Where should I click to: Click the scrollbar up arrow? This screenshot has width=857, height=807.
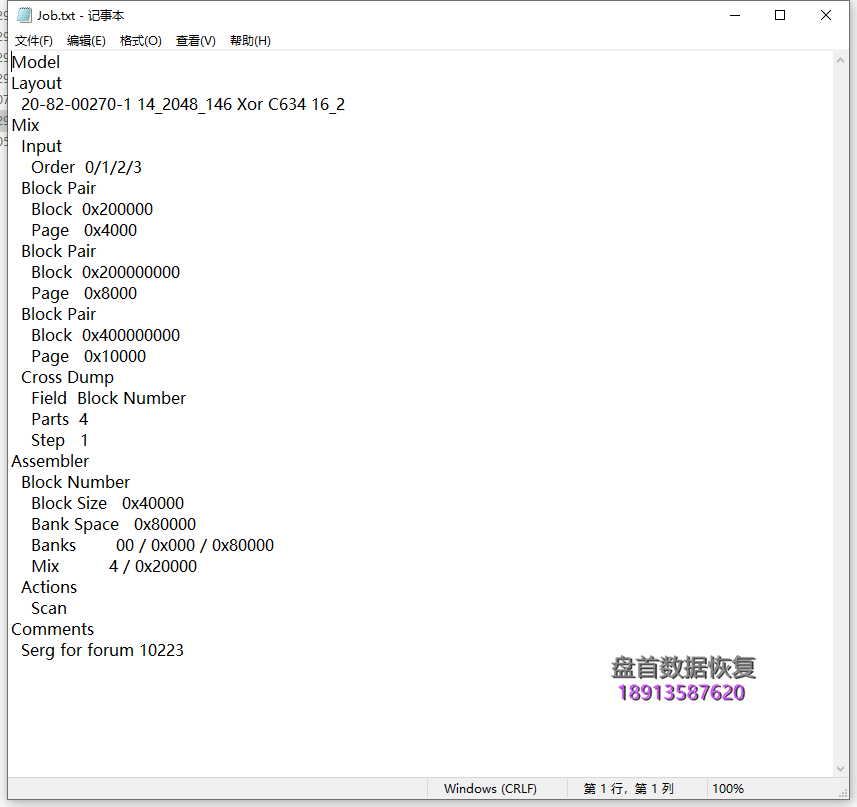(841, 61)
